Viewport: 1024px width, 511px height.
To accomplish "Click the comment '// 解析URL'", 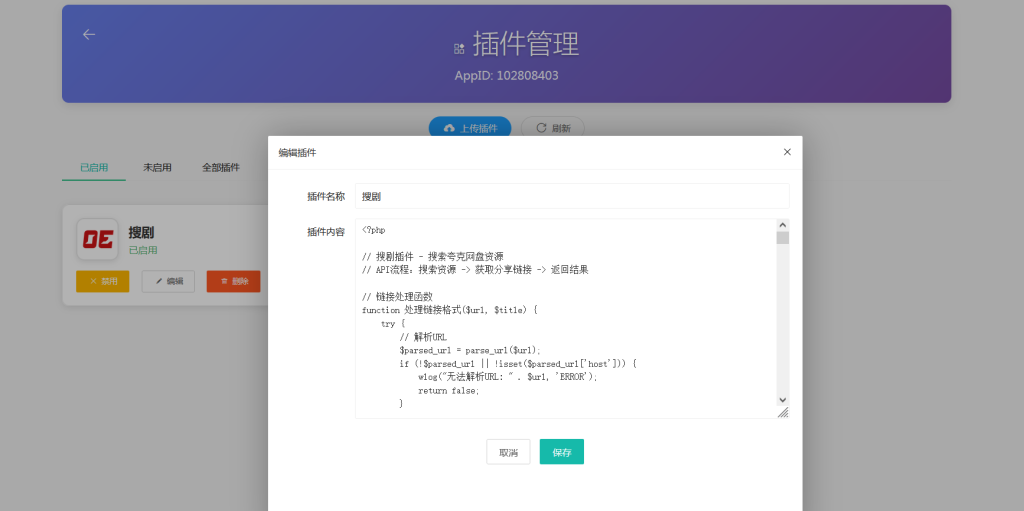I will 423,337.
